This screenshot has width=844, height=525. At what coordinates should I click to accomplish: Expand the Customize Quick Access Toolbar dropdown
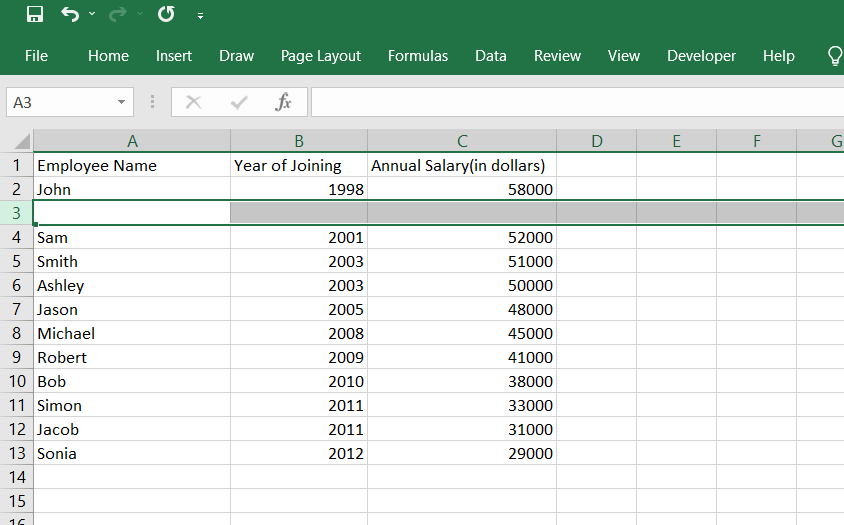pos(201,16)
